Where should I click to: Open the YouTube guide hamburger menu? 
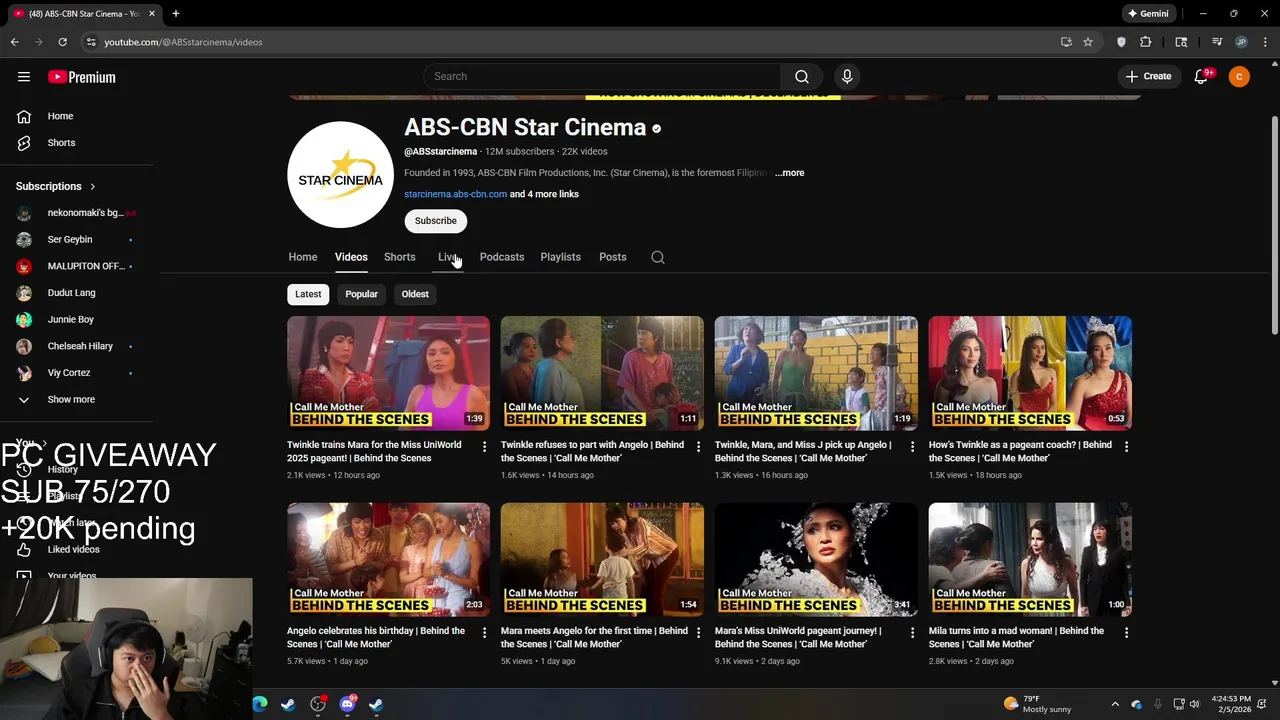pos(24,77)
